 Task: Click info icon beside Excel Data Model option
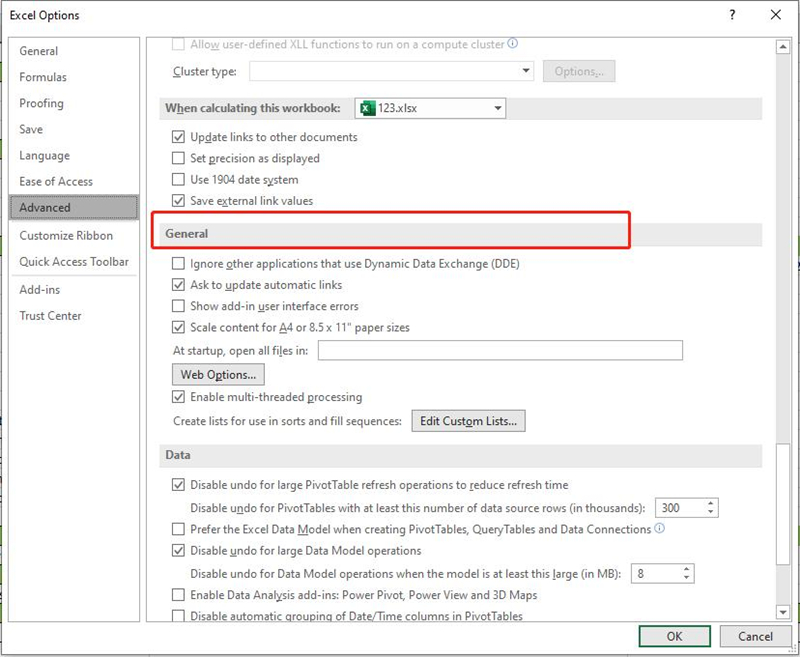point(659,529)
